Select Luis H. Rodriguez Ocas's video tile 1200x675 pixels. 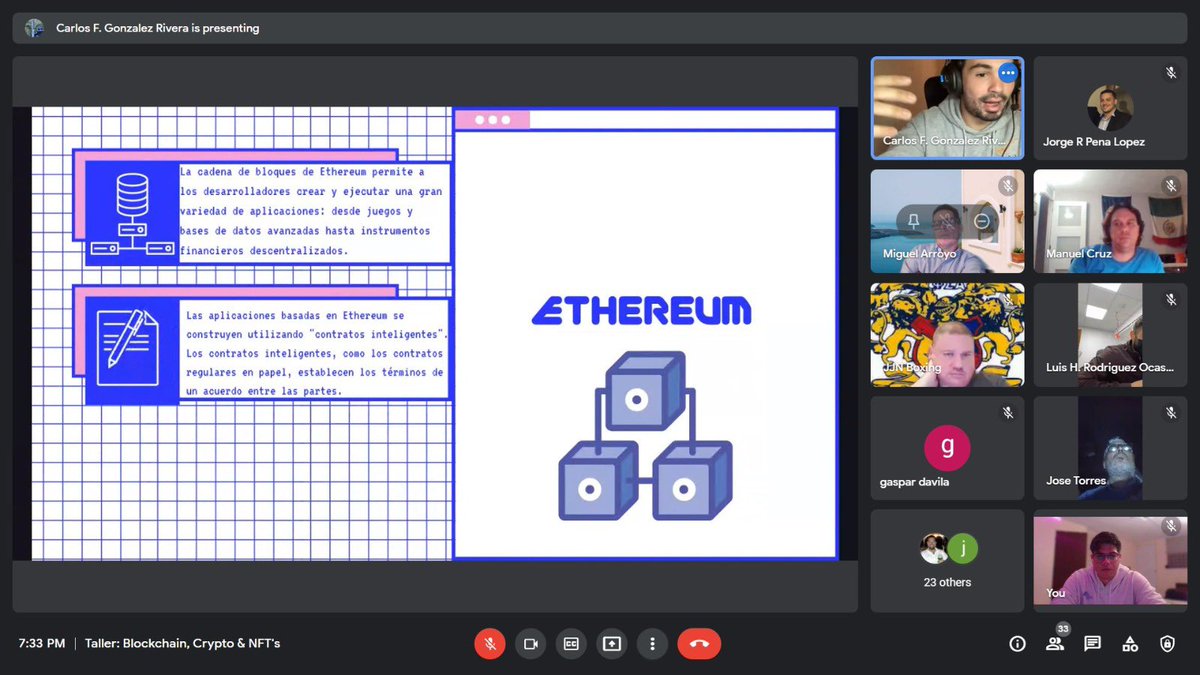pyautogui.click(x=1110, y=334)
